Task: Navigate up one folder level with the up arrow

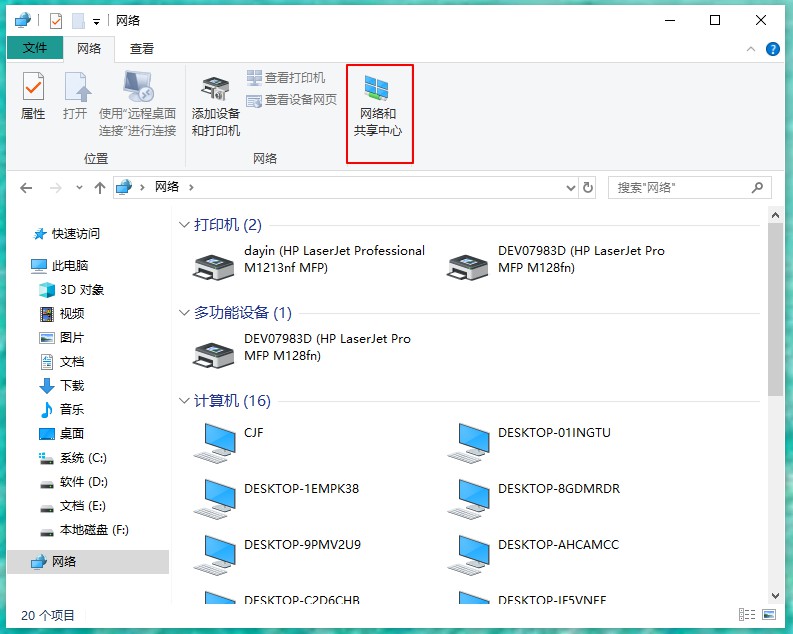Action: (100, 187)
